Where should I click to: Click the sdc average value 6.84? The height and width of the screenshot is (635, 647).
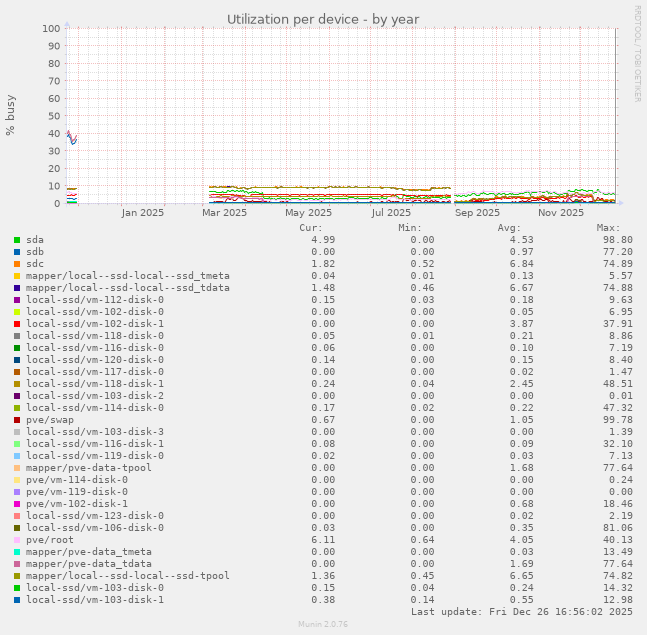pos(522,264)
